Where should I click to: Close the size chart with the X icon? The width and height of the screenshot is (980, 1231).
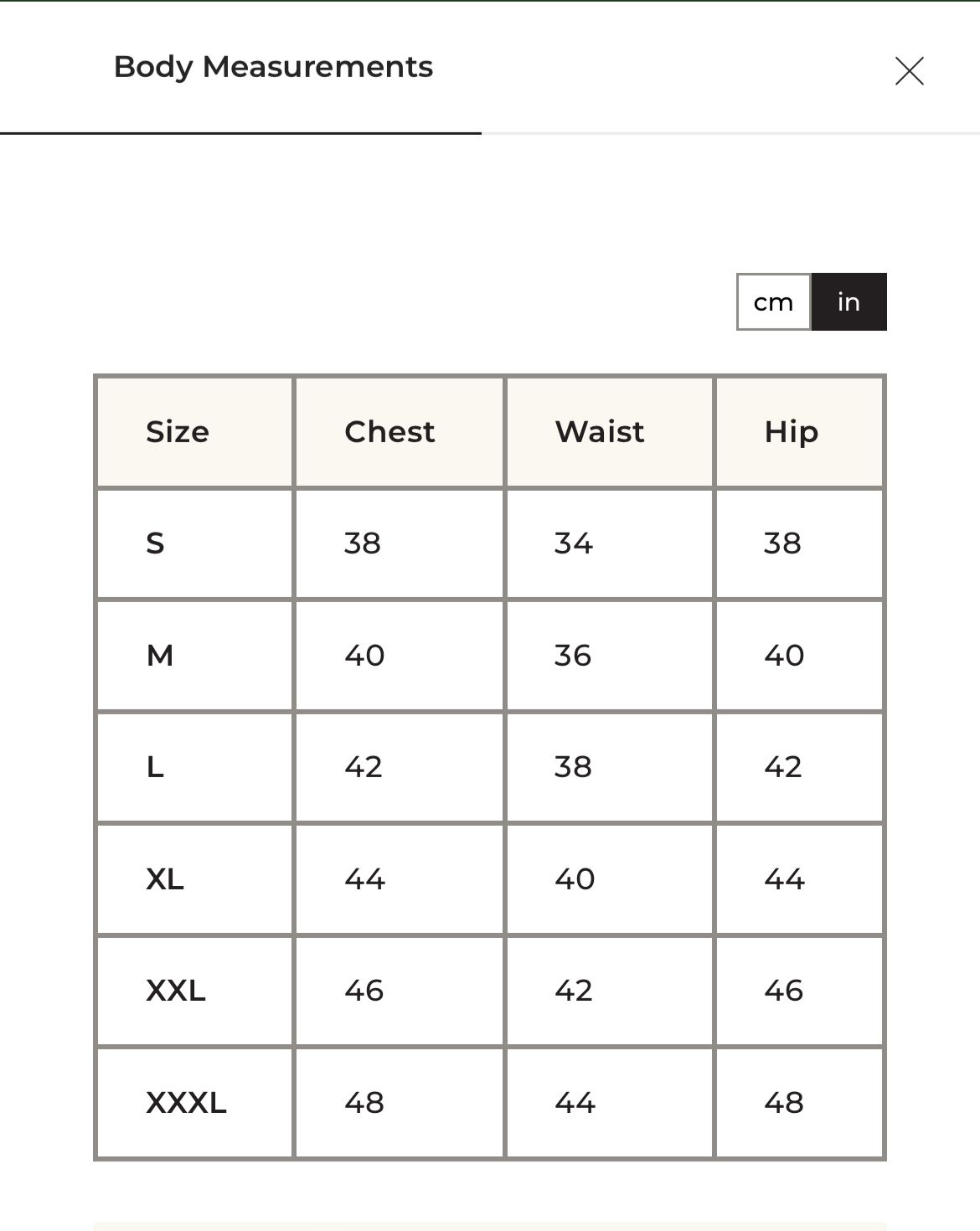click(x=909, y=71)
